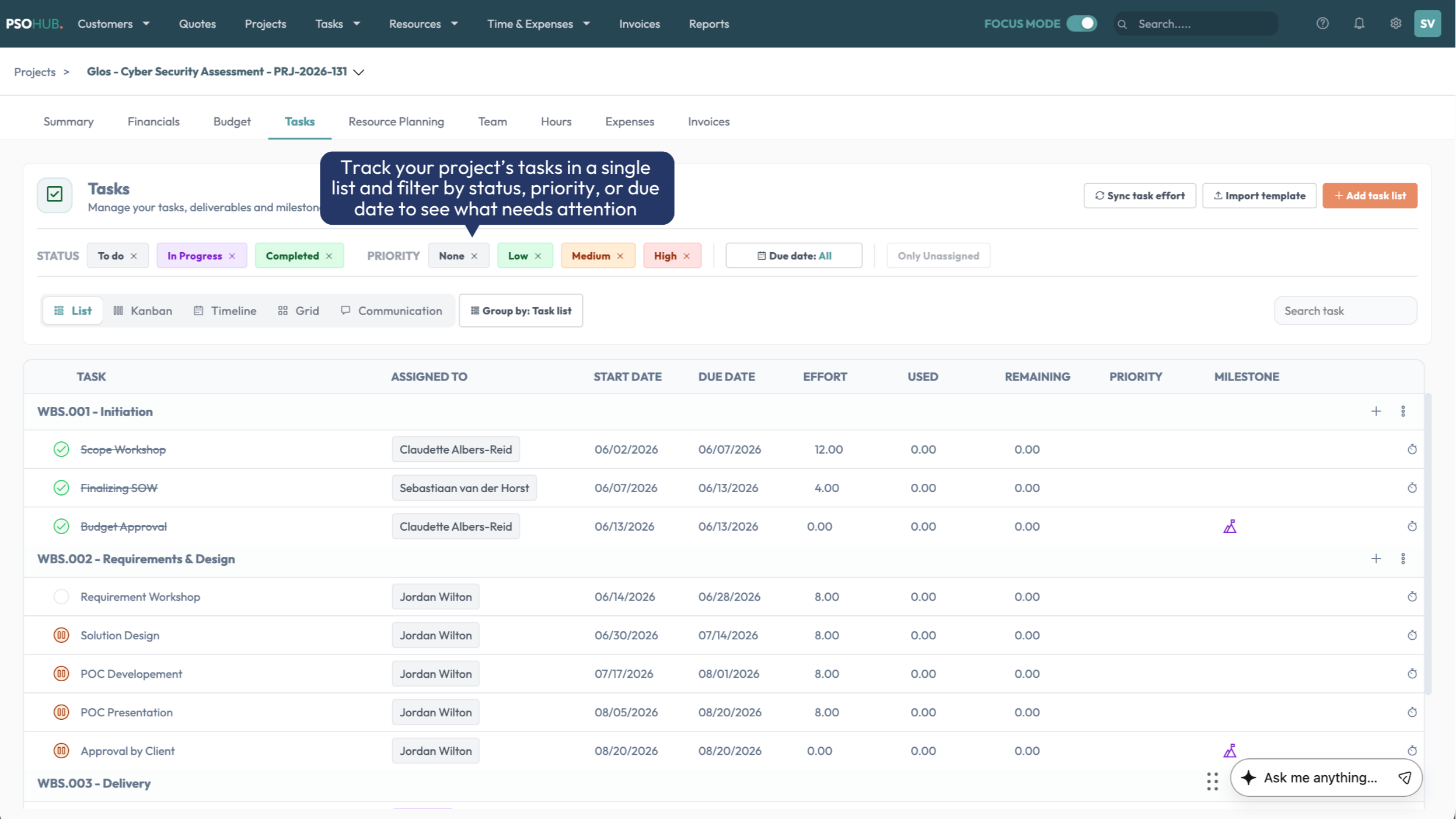Click the drag handle dots beside assistant box
The image size is (1456, 819).
tap(1212, 780)
